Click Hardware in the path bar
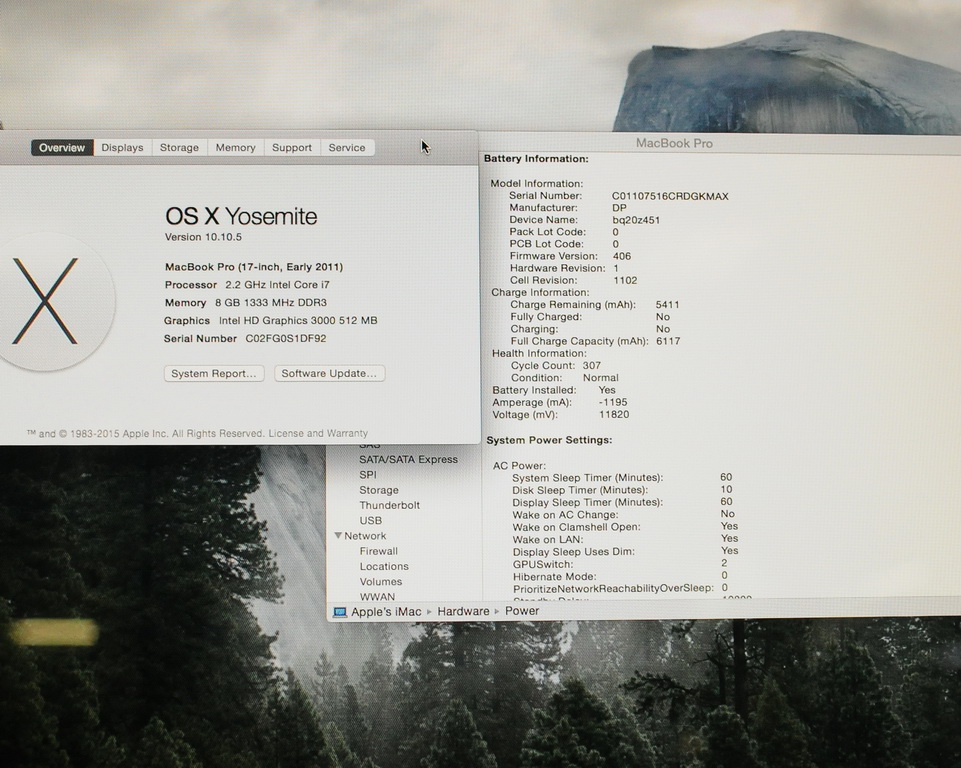 (x=463, y=611)
